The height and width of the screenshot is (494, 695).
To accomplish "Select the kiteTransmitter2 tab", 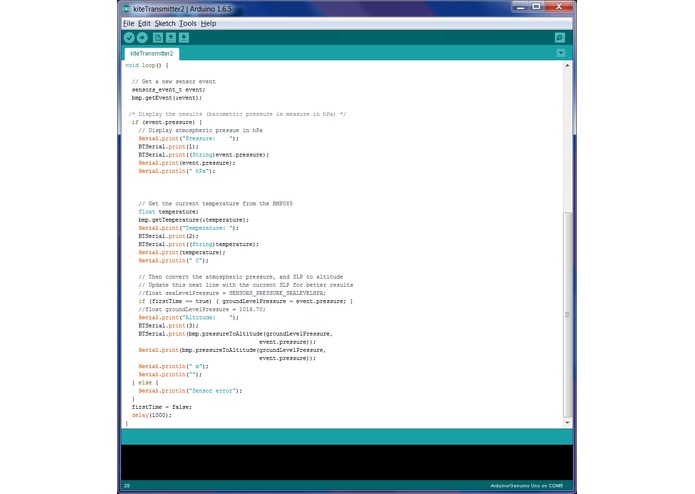I will pyautogui.click(x=152, y=54).
